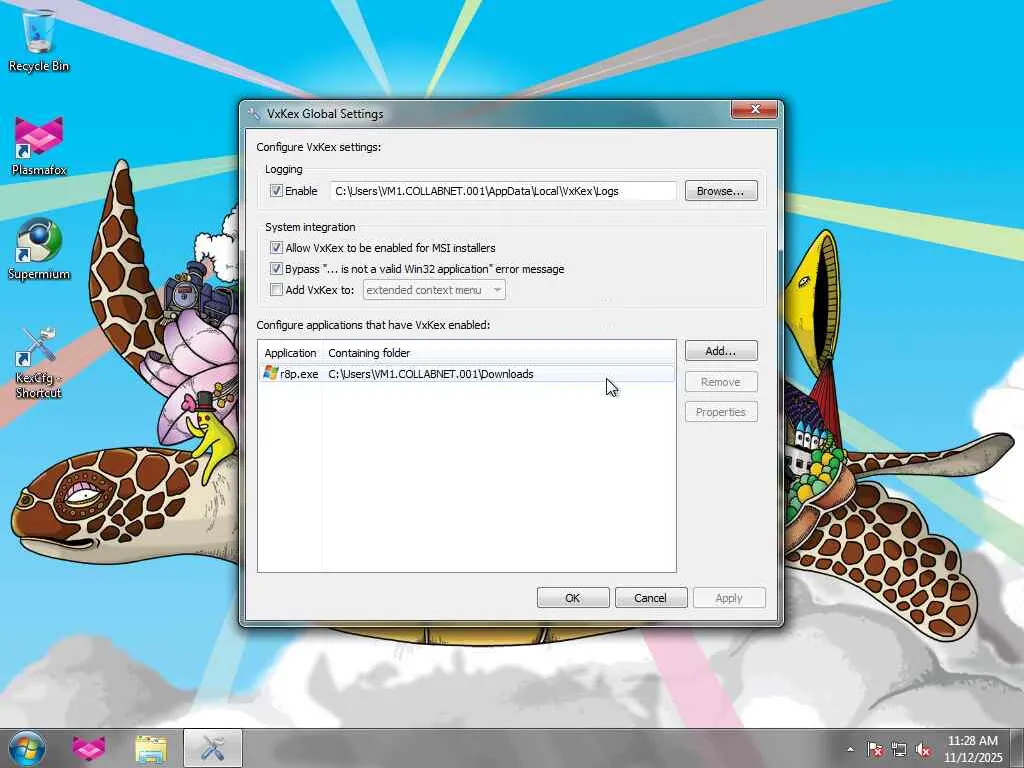Open Plasmafox from the taskbar
1024x768 pixels.
(x=89, y=748)
